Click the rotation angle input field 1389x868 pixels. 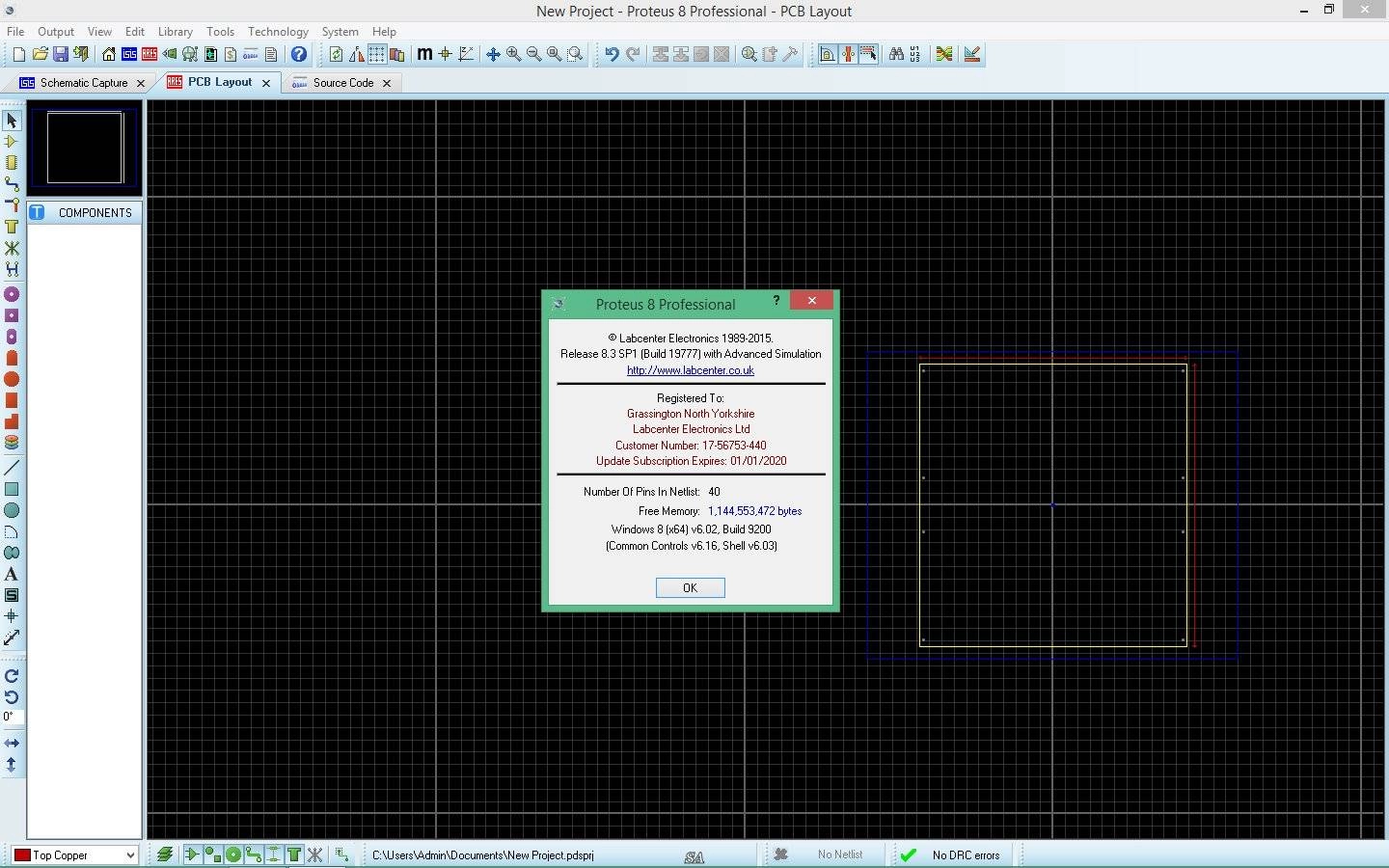tap(13, 717)
